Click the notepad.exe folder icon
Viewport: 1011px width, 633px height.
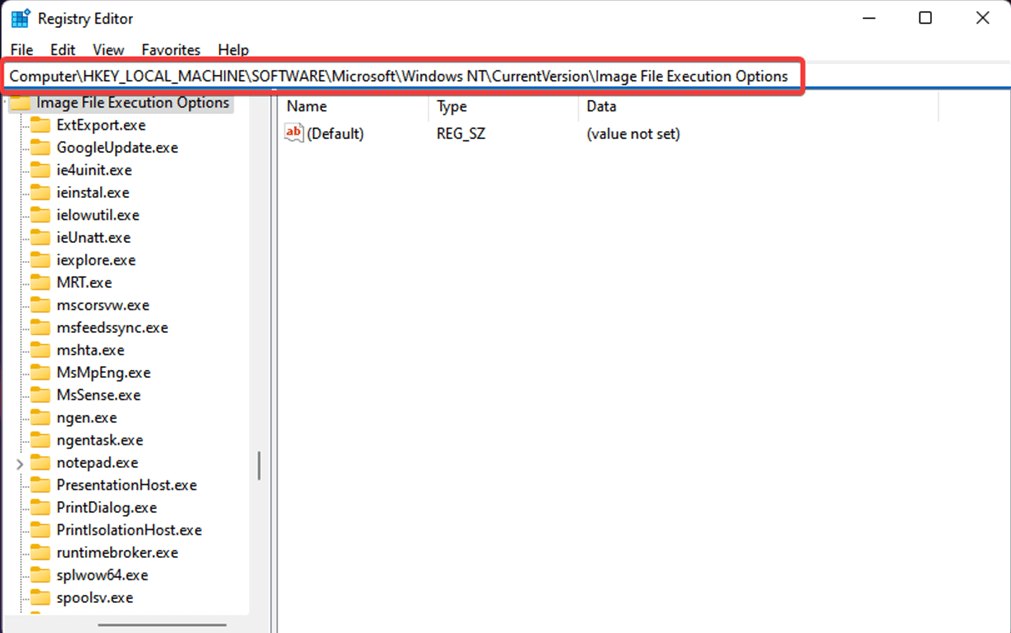pyautogui.click(x=40, y=463)
